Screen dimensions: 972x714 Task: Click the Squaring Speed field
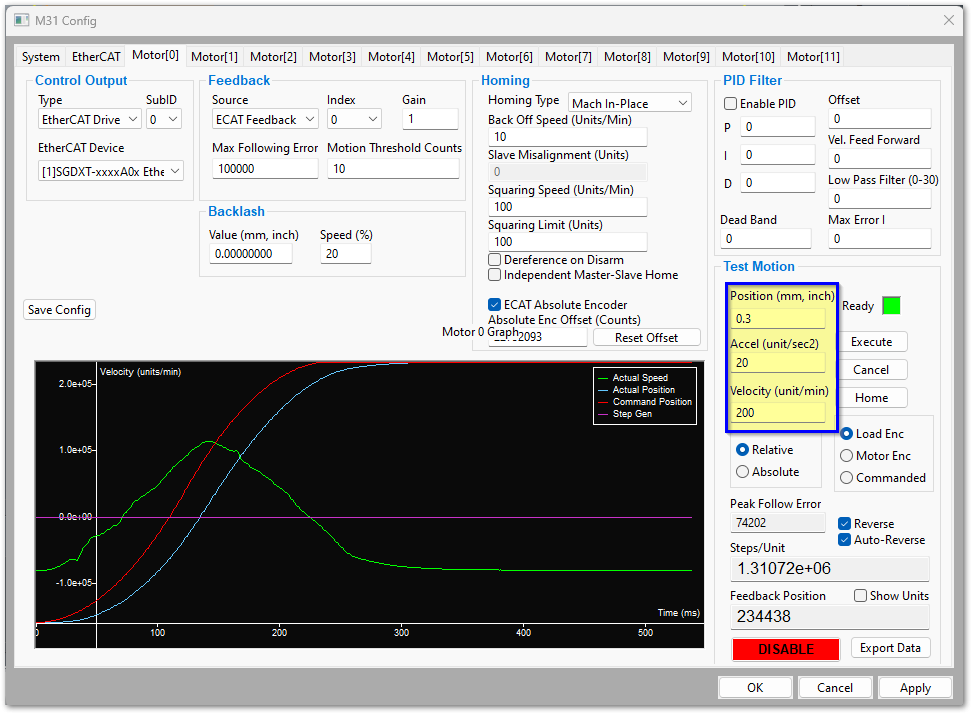point(568,207)
